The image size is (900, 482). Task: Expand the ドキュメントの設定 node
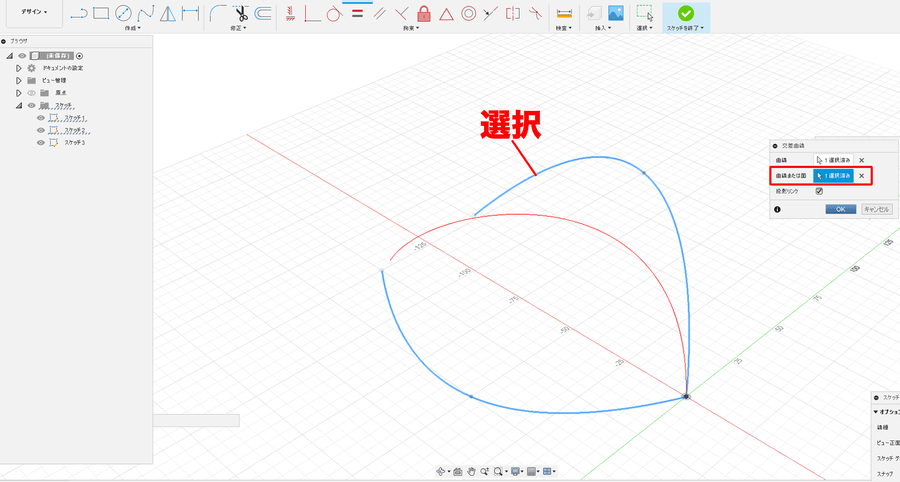18,68
